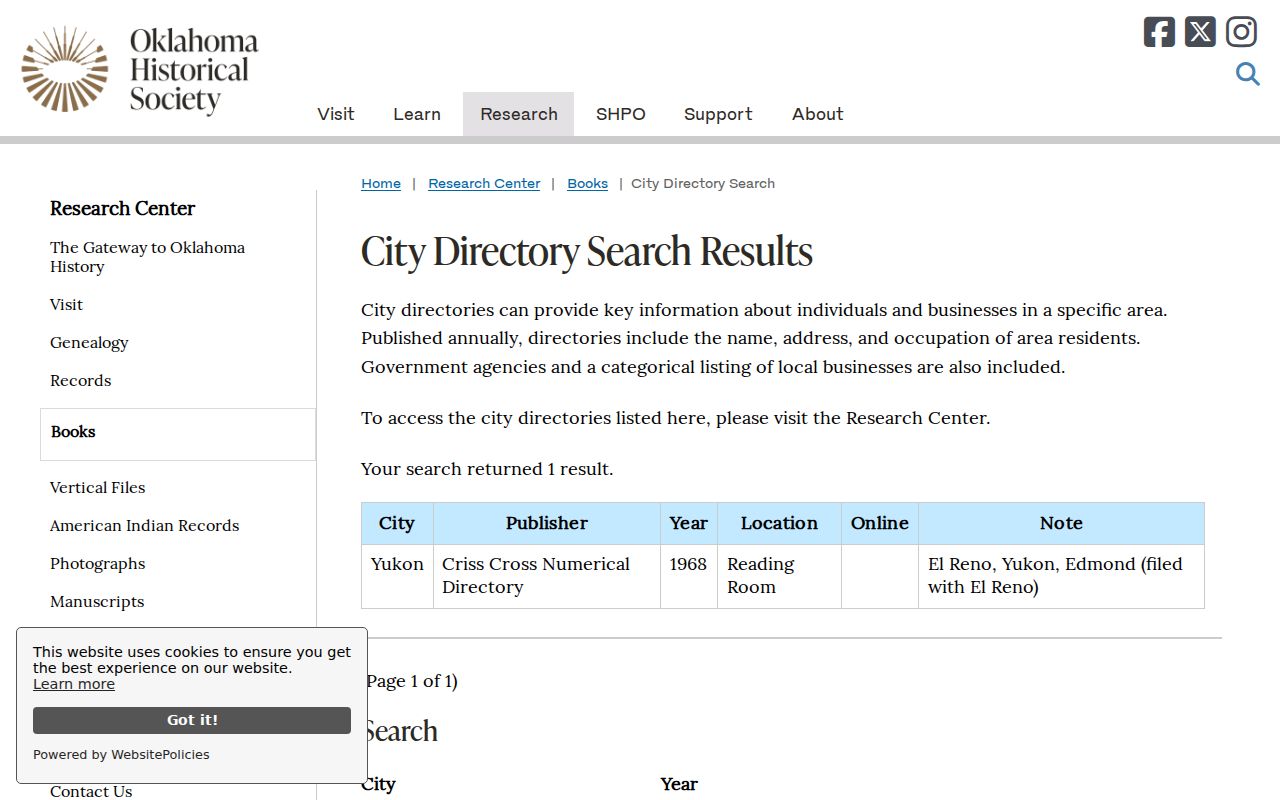
Task: Click the Oklahoma Historical Society logo
Action: (140, 70)
